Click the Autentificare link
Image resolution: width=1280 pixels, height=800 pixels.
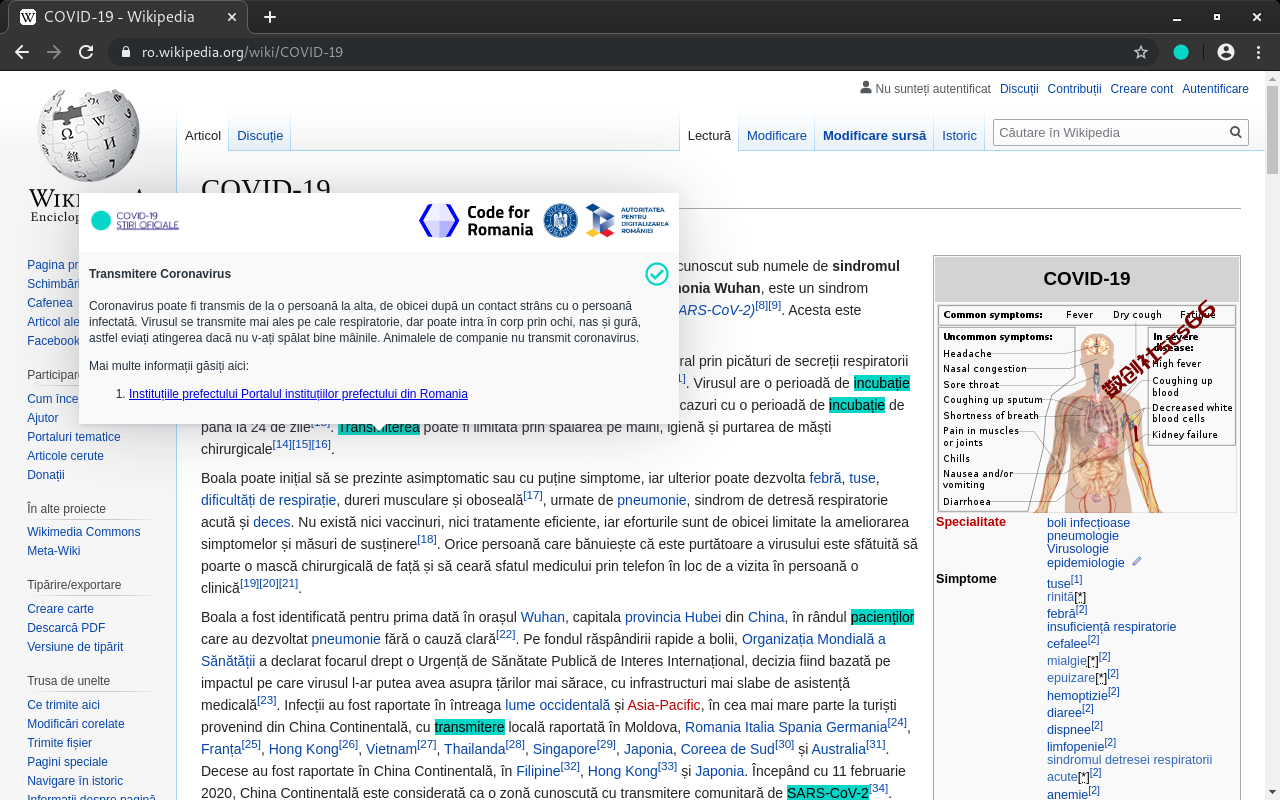pyautogui.click(x=1215, y=89)
